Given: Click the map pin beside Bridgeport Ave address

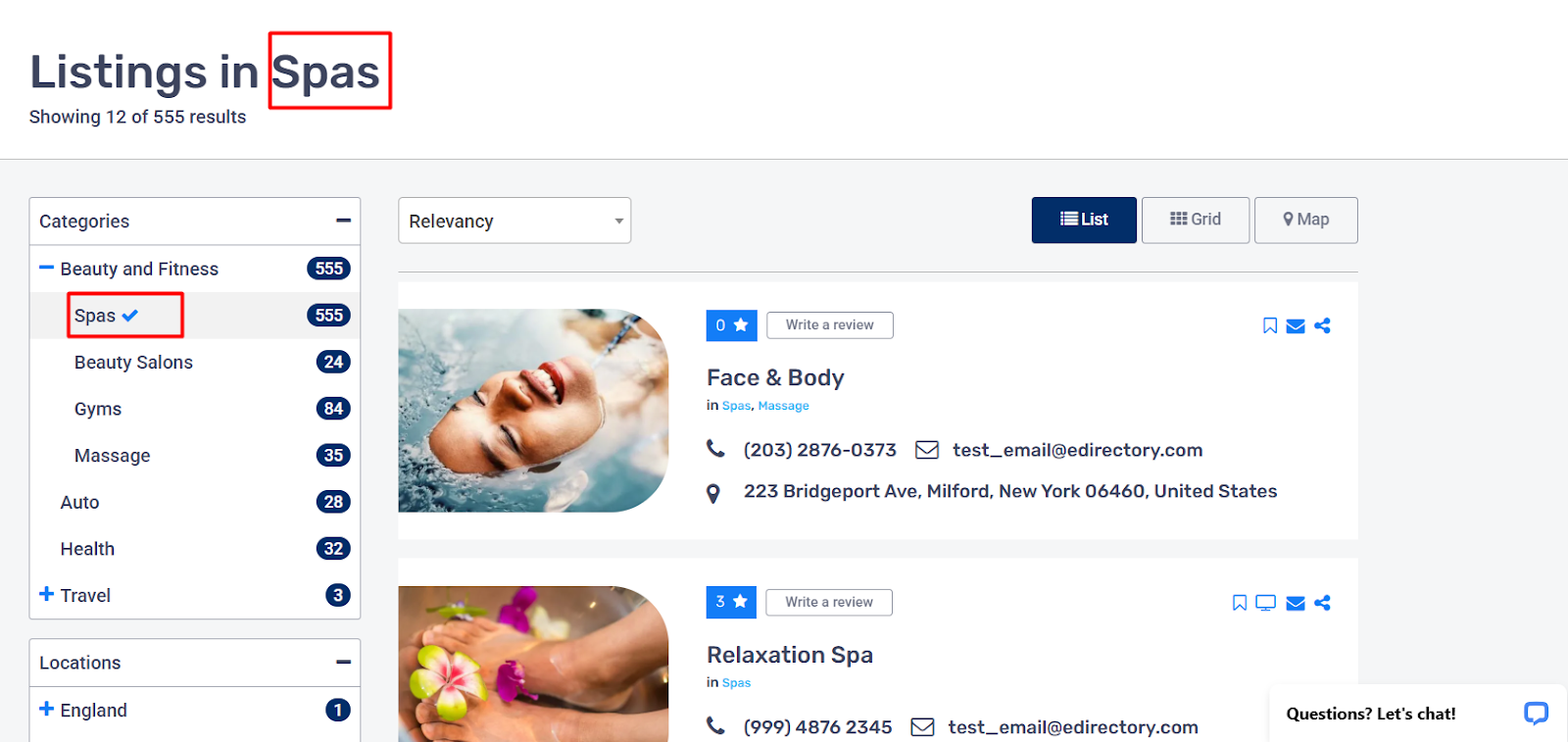Looking at the screenshot, I should [713, 493].
